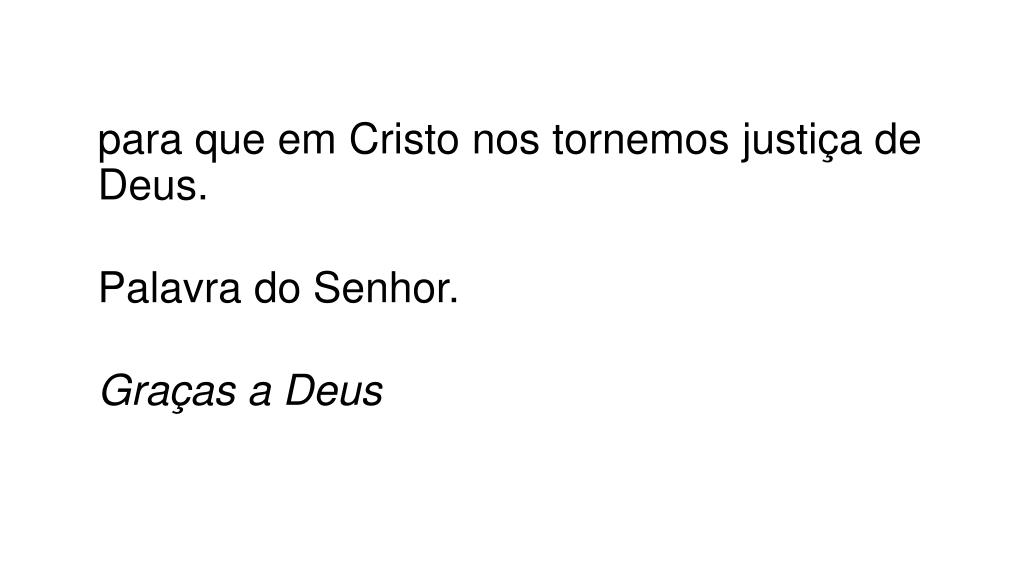Select the word "Palavra"
The width and height of the screenshot is (1023, 575).
[x=170, y=287]
